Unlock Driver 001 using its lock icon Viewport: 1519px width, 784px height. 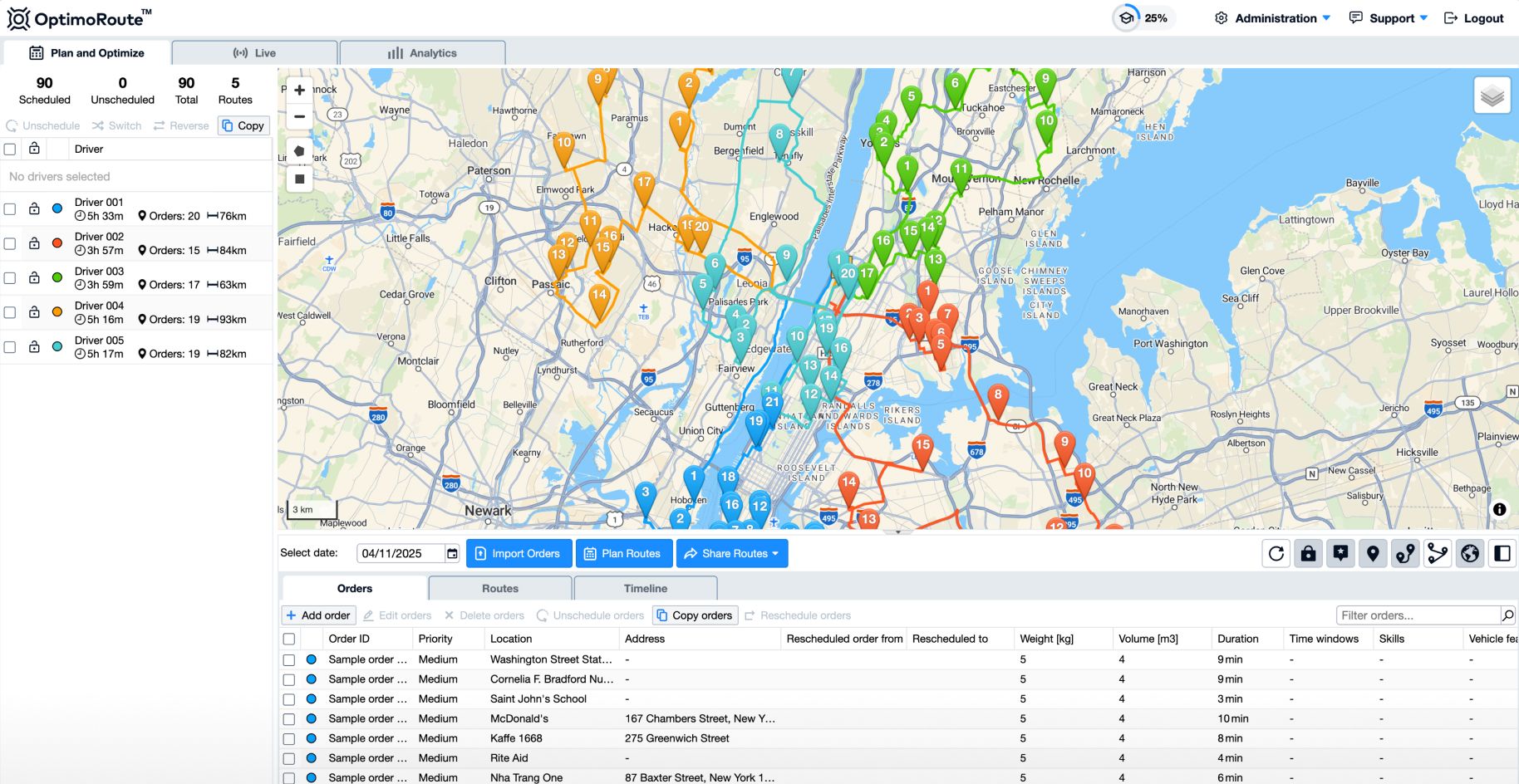34,209
